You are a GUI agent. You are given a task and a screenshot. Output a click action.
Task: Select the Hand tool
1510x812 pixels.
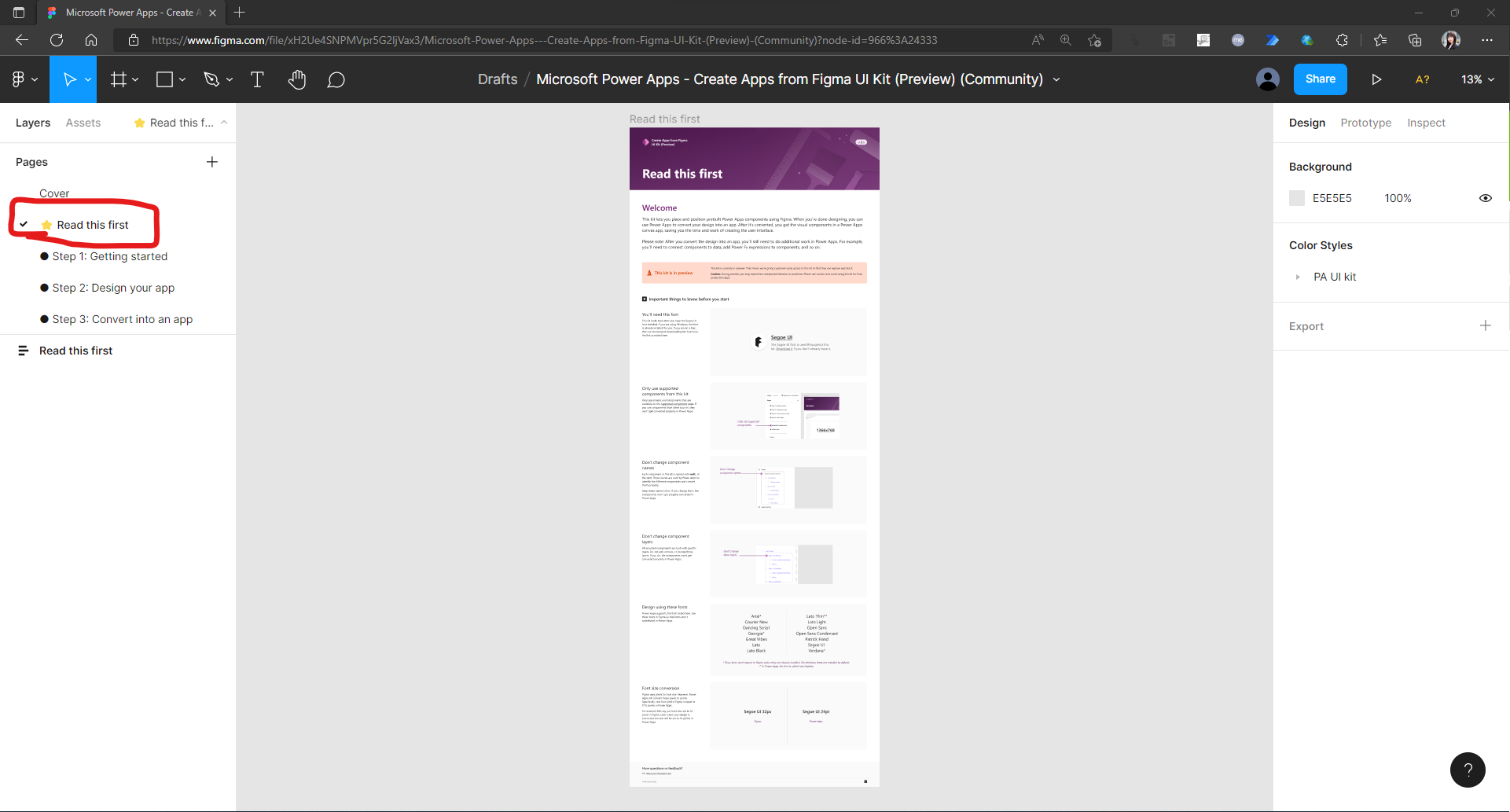click(297, 79)
